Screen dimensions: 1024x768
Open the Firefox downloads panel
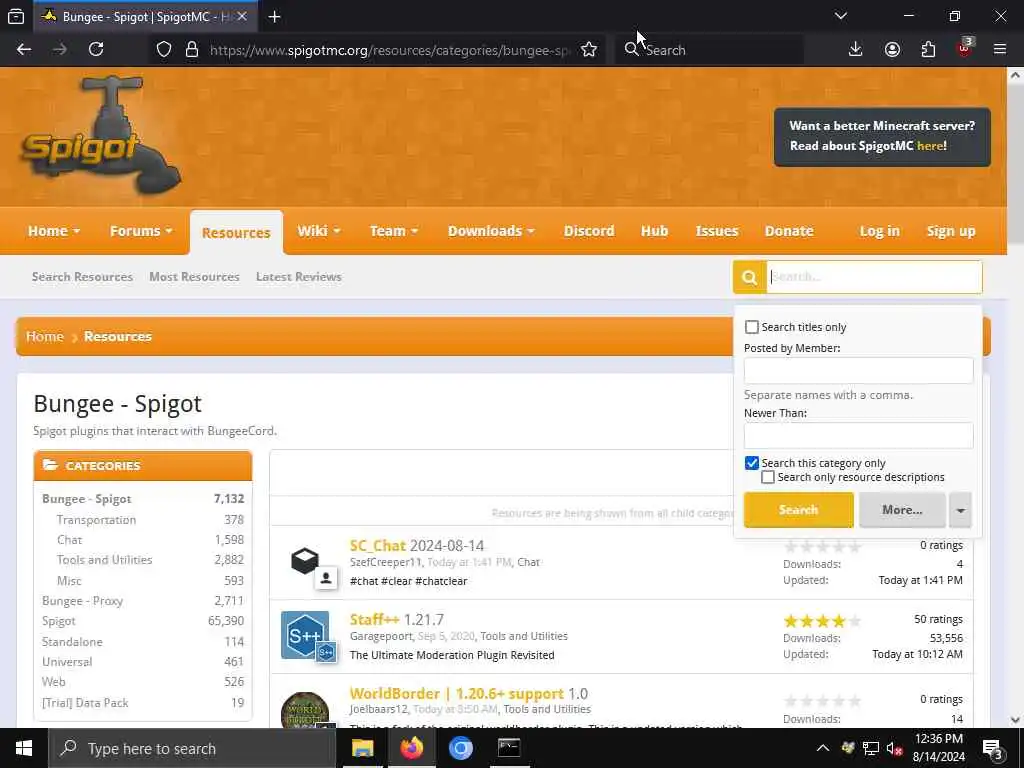[x=856, y=50]
